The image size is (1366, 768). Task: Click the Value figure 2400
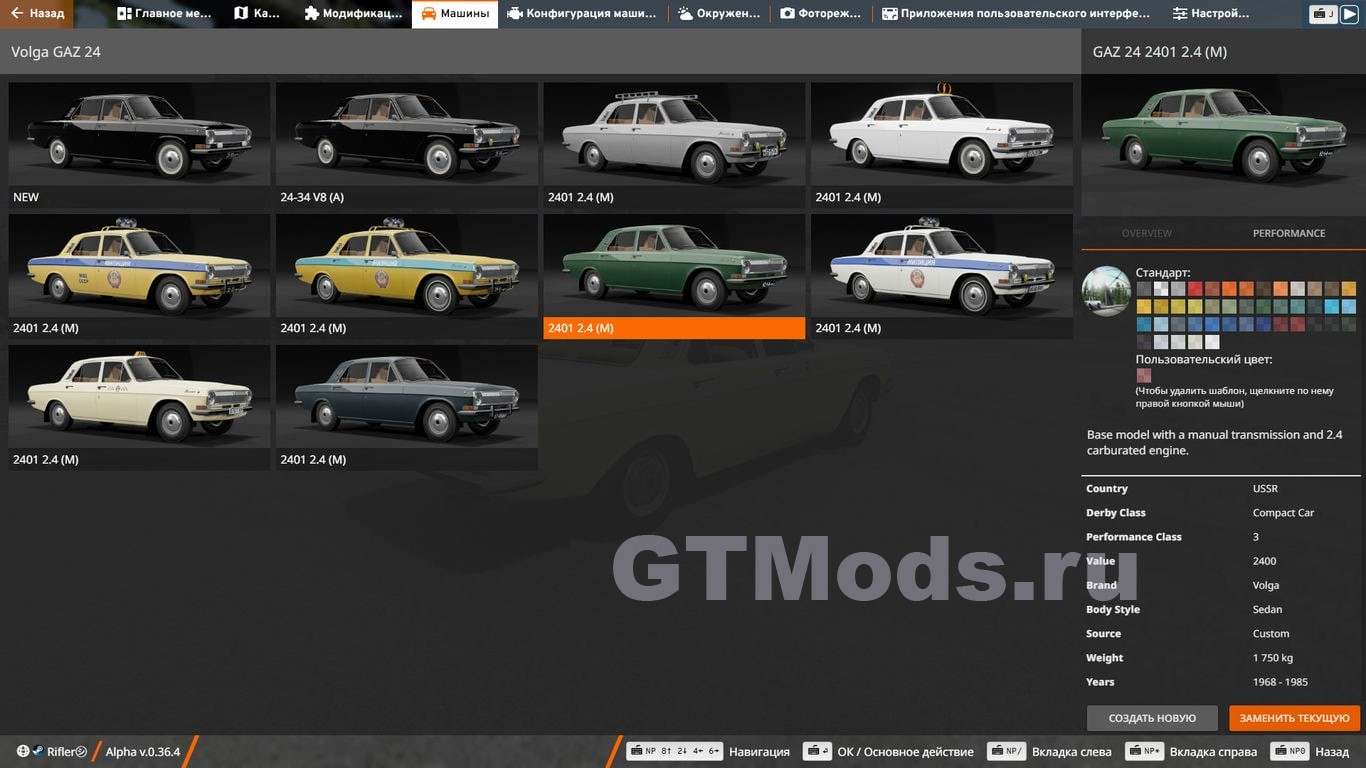[x=1264, y=561]
